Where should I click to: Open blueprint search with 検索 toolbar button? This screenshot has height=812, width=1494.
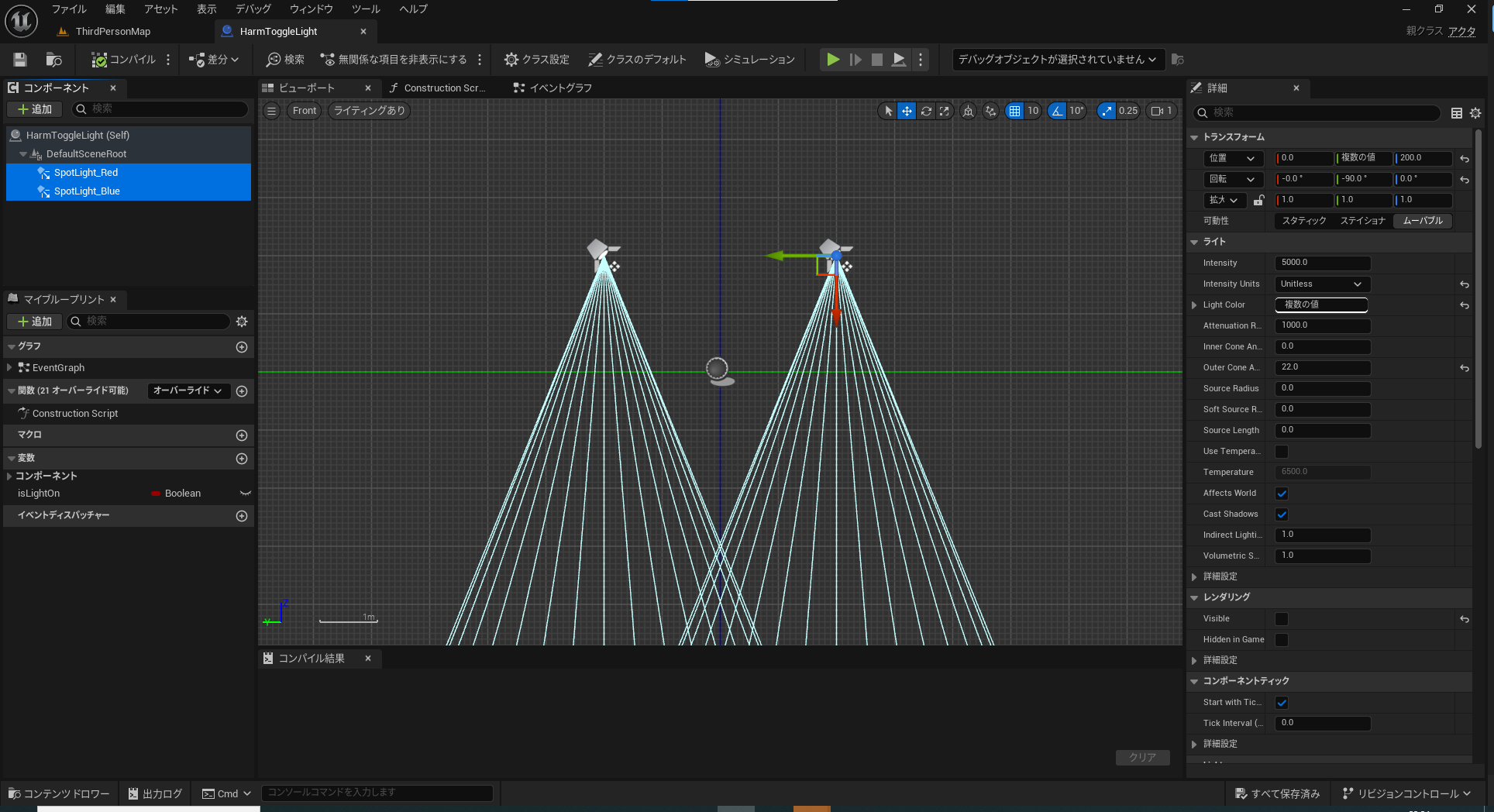[x=285, y=60]
